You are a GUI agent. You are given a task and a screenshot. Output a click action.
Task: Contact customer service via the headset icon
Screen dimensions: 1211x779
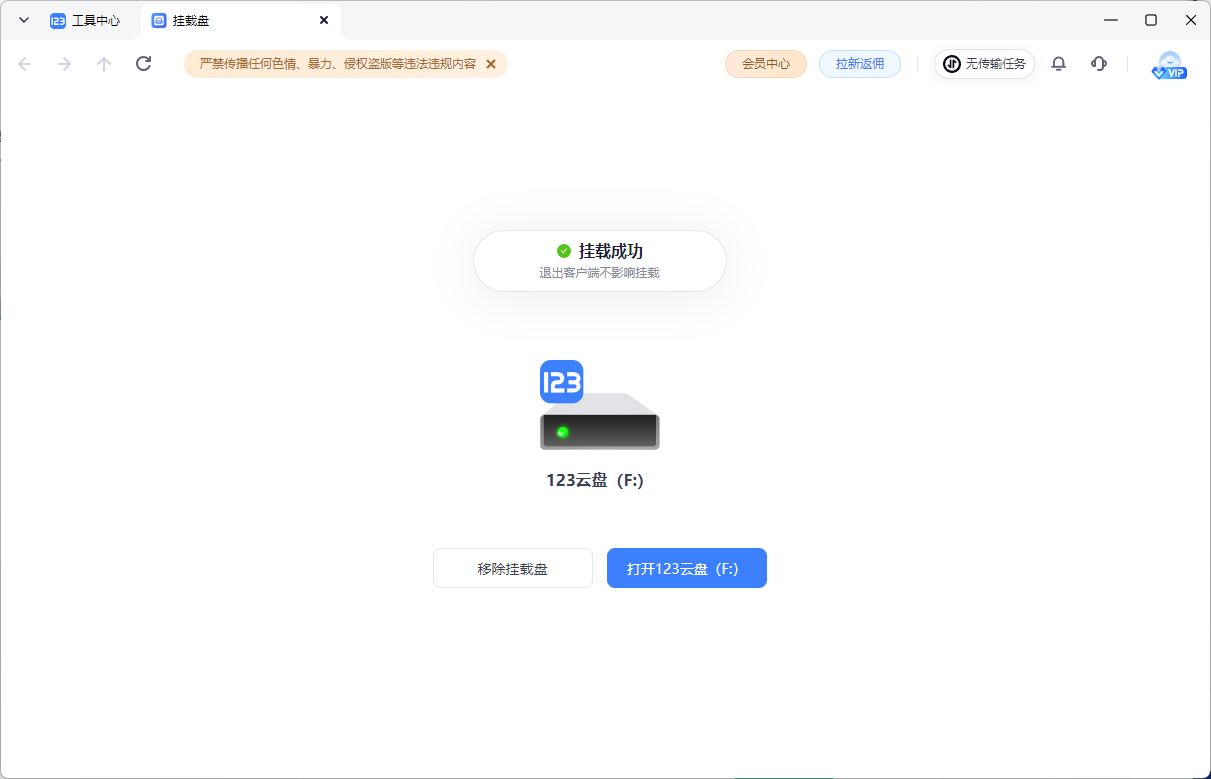[1098, 63]
